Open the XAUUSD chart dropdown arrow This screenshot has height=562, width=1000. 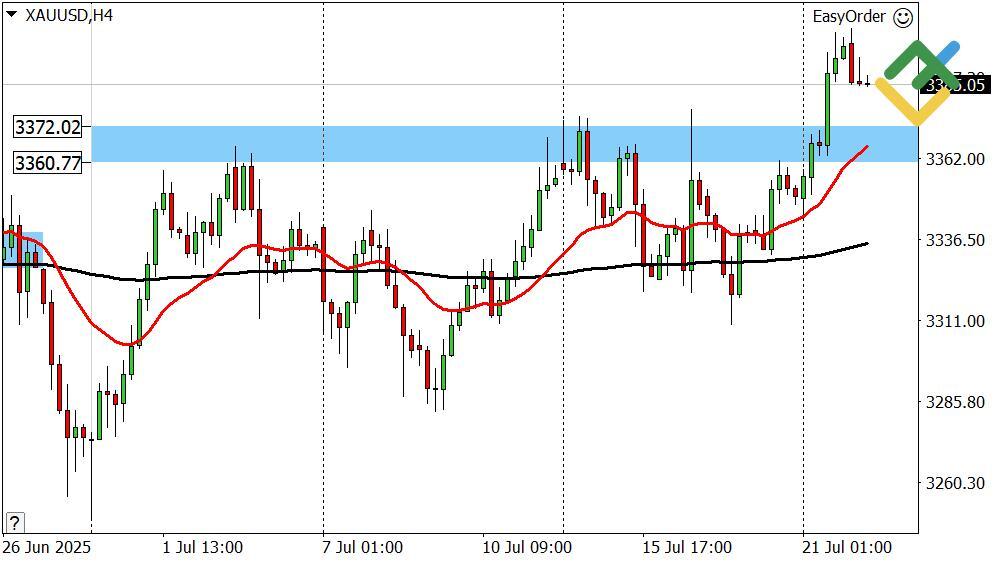pos(13,15)
